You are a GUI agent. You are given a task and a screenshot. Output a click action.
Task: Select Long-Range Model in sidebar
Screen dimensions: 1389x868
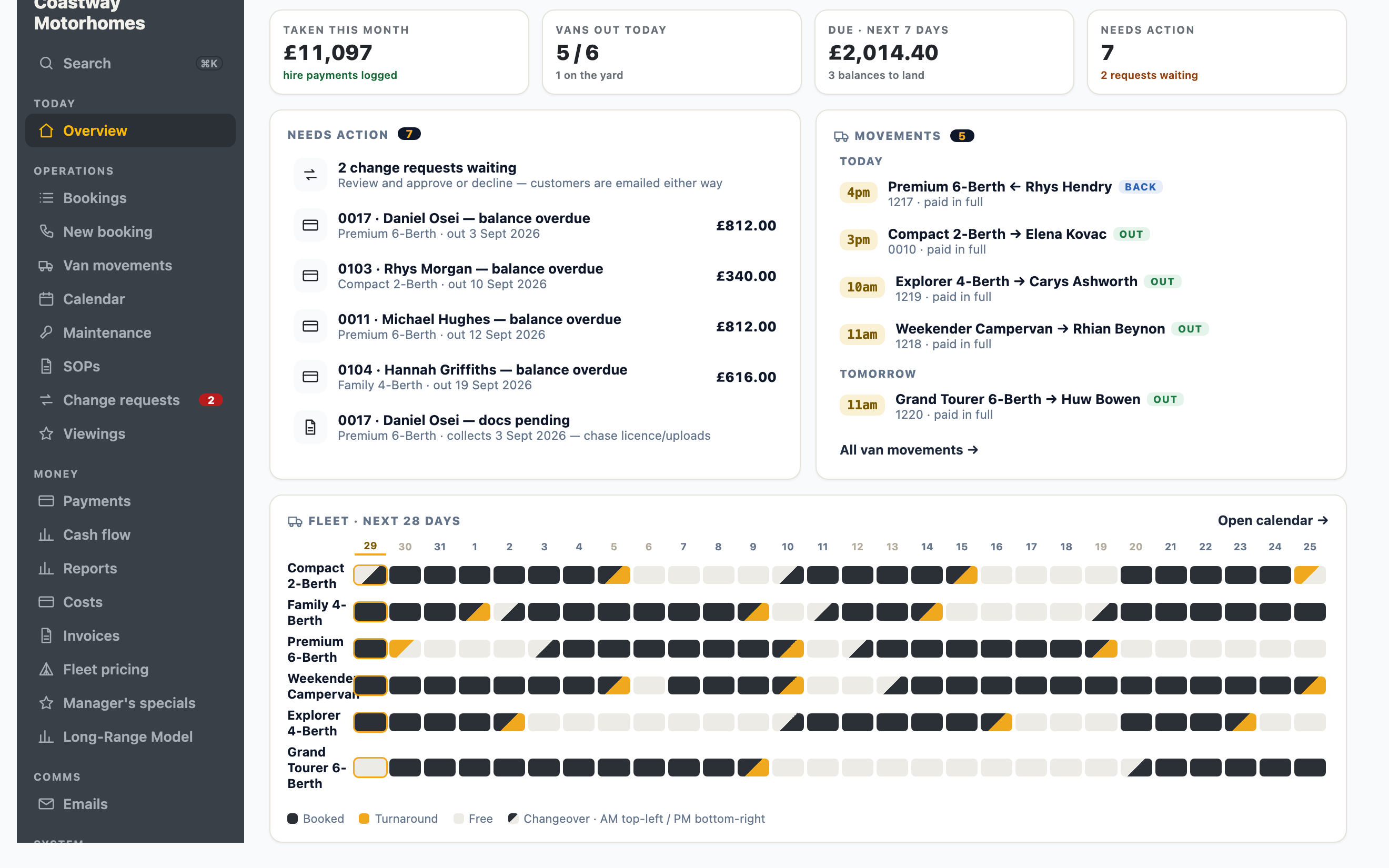click(x=130, y=736)
